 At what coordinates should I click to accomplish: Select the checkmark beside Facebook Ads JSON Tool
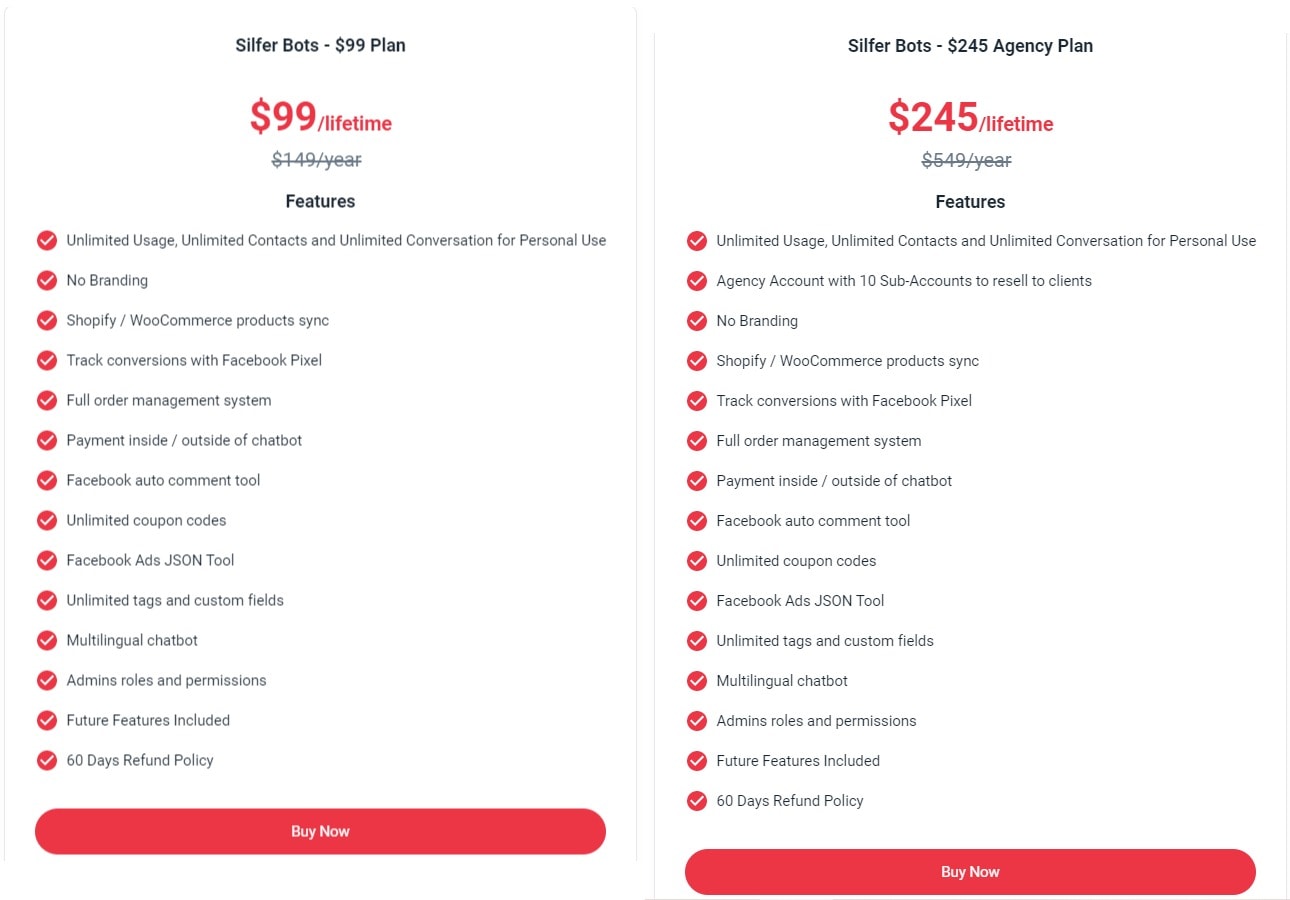(x=47, y=560)
